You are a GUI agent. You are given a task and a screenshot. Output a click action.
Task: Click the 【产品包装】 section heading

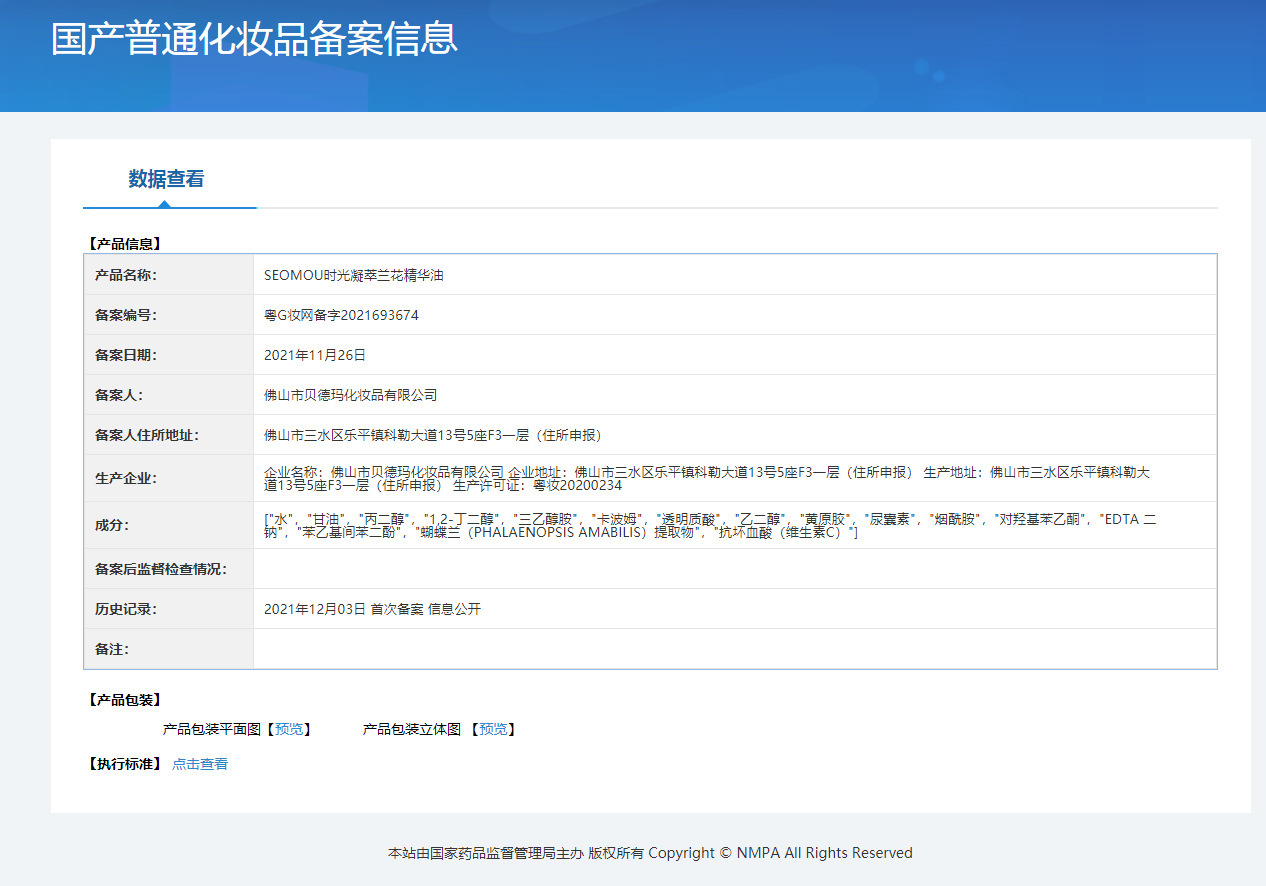click(124, 700)
